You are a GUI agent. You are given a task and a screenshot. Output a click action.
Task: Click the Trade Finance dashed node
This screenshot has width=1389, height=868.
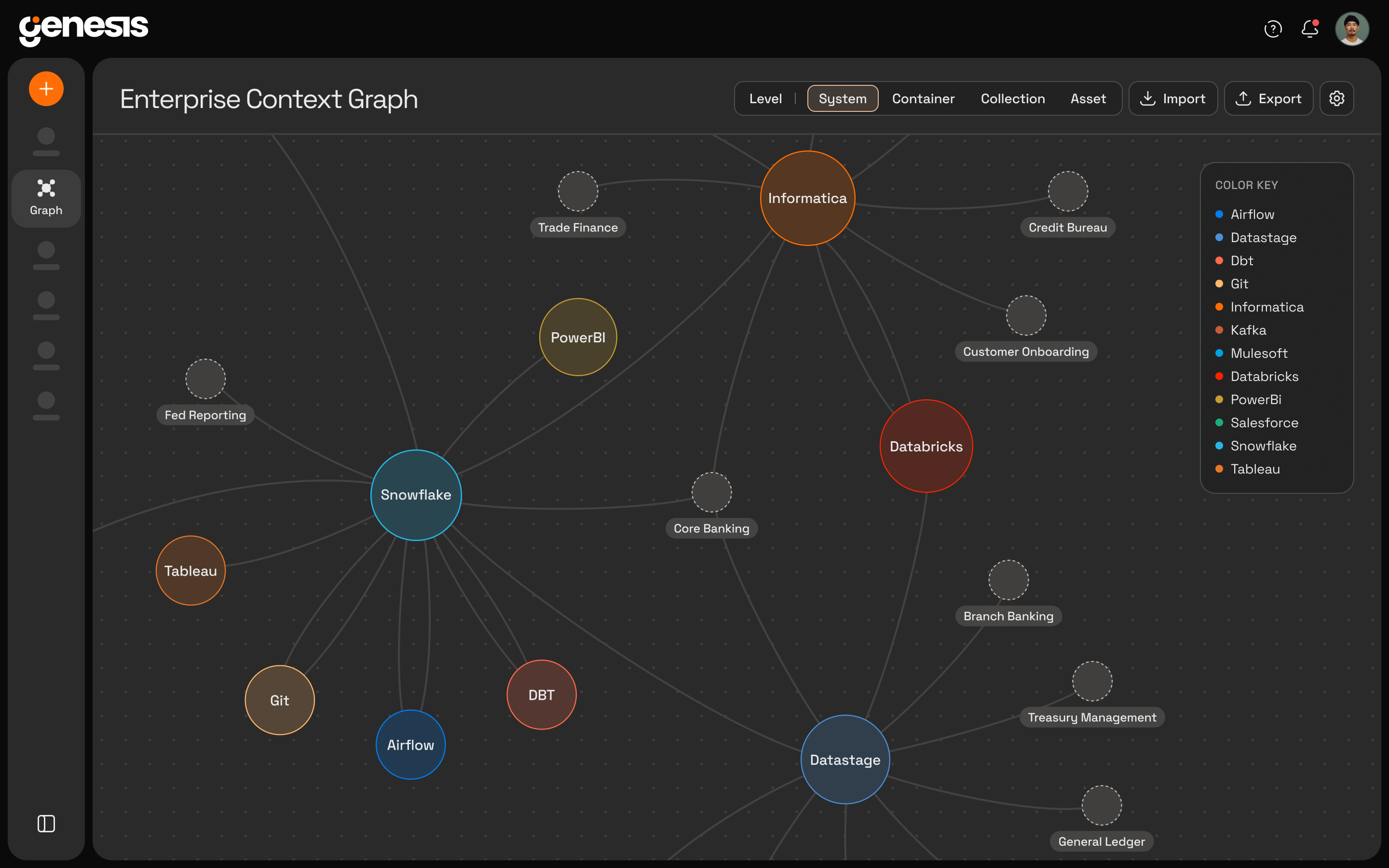(x=578, y=191)
